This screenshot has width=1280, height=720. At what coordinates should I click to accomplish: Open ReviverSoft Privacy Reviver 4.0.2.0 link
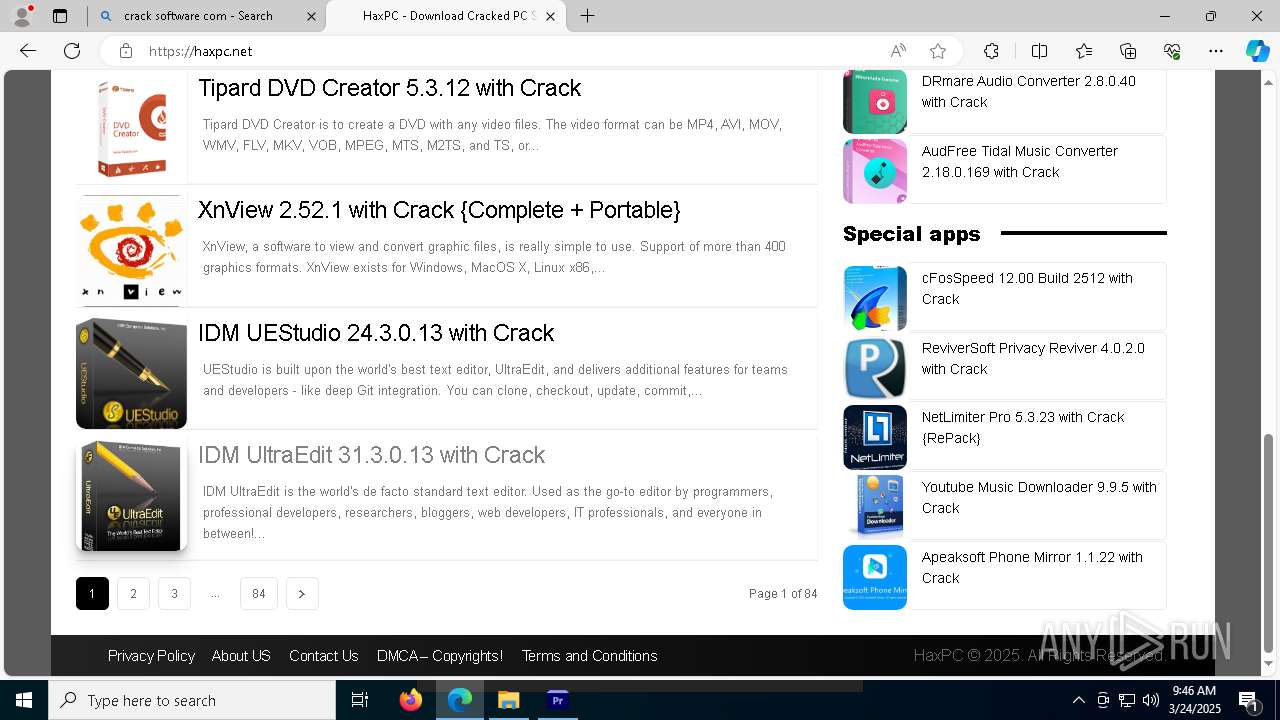1033,359
